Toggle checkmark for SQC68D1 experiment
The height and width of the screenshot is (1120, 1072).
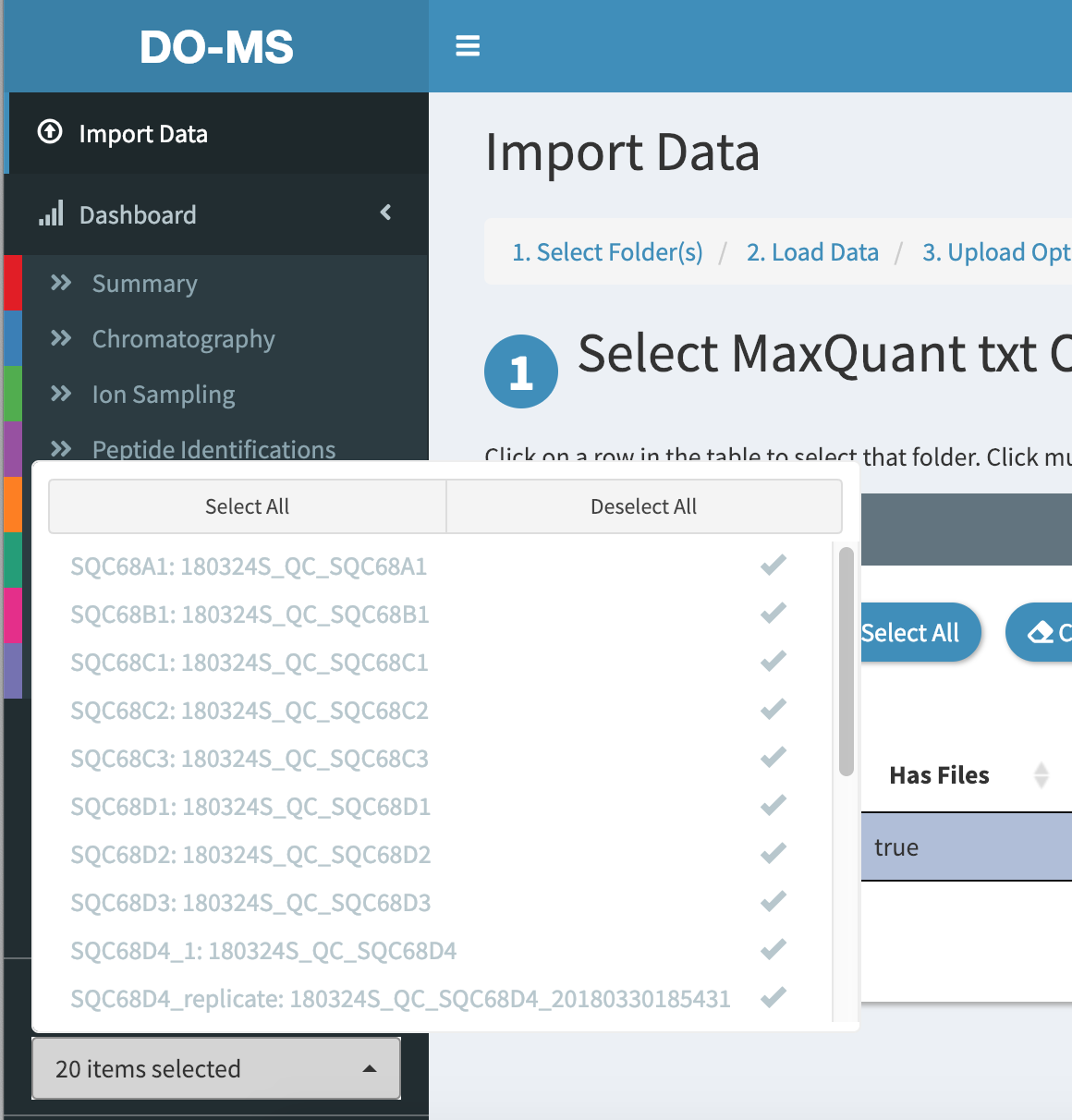(x=774, y=805)
